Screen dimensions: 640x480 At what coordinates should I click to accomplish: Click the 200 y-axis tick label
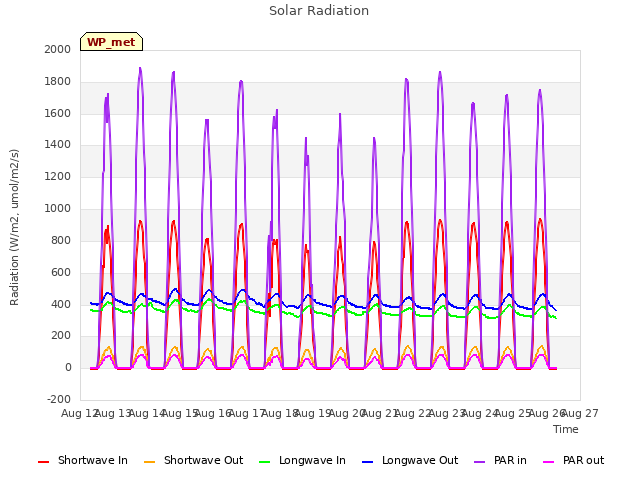click(x=61, y=336)
